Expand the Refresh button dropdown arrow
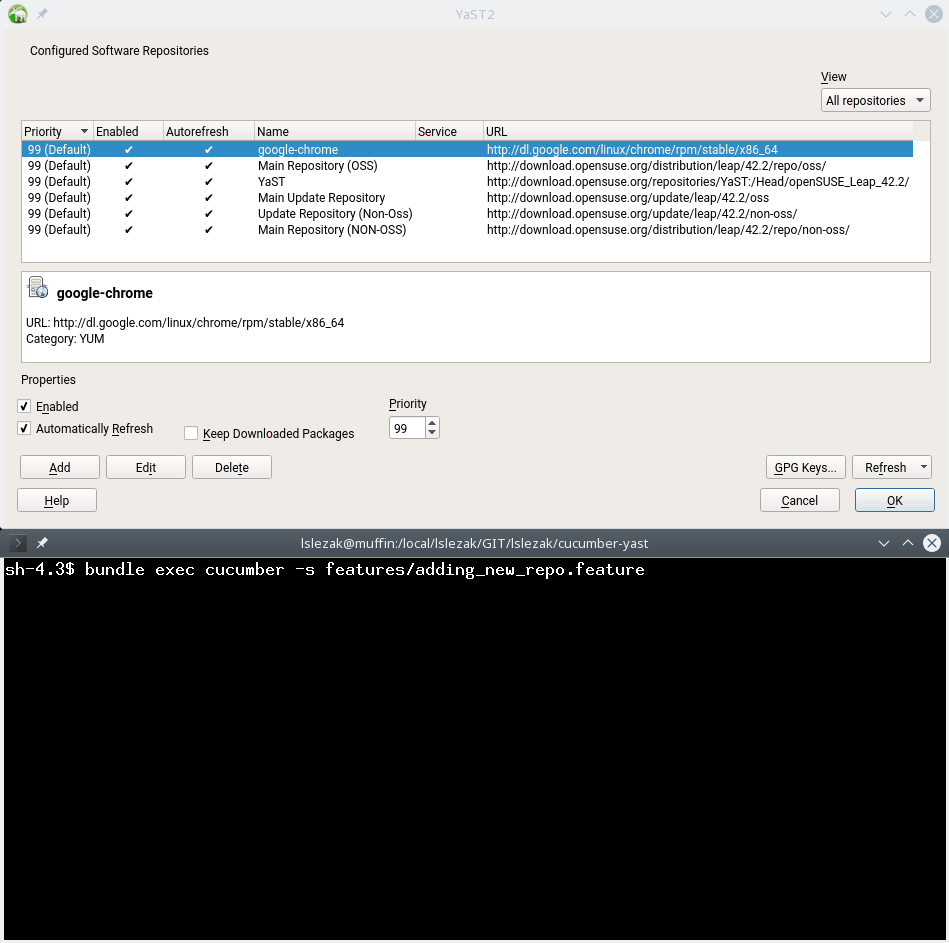Screen dimensions: 949x943 pos(922,467)
